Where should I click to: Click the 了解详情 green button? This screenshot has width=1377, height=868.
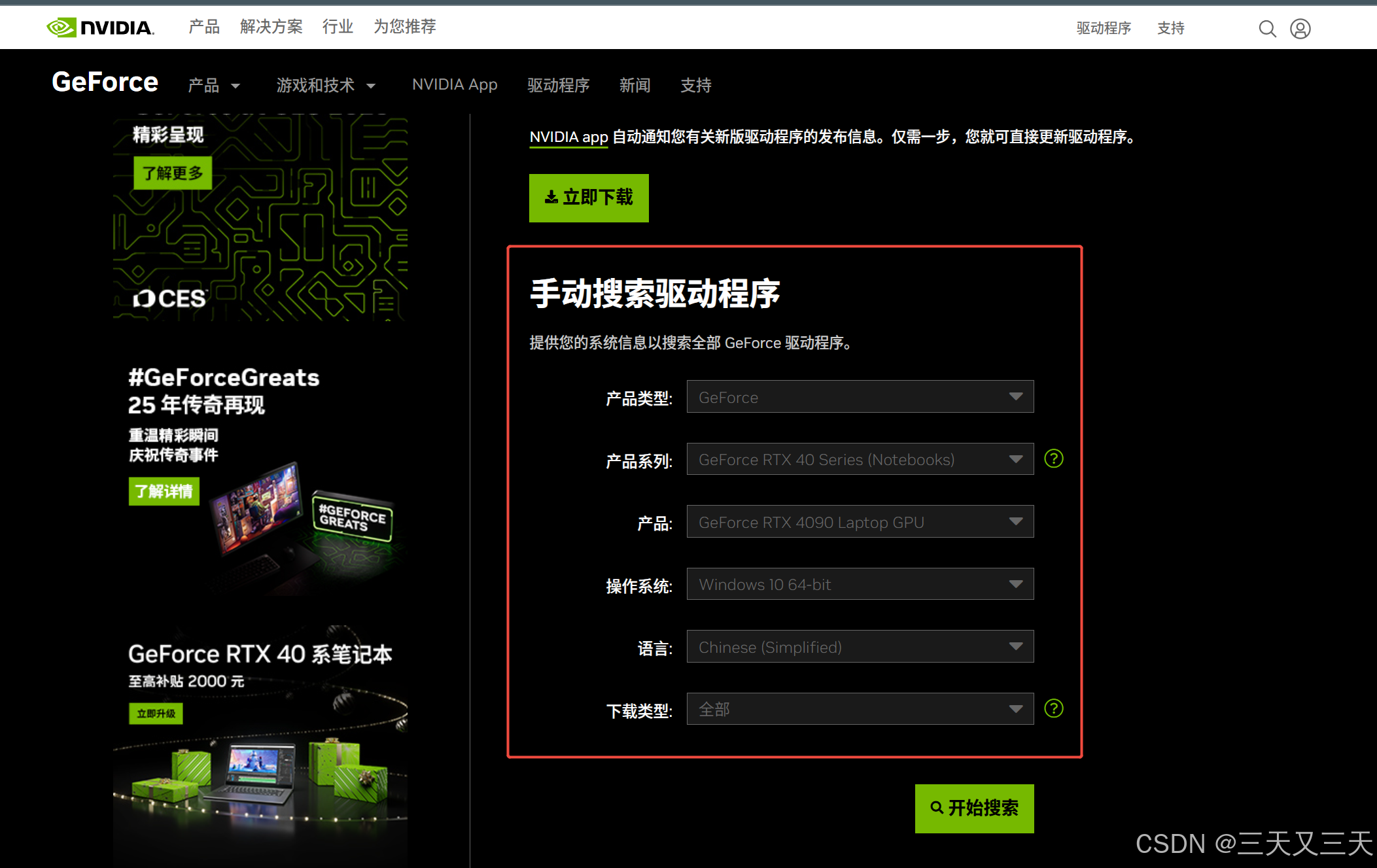click(x=164, y=491)
